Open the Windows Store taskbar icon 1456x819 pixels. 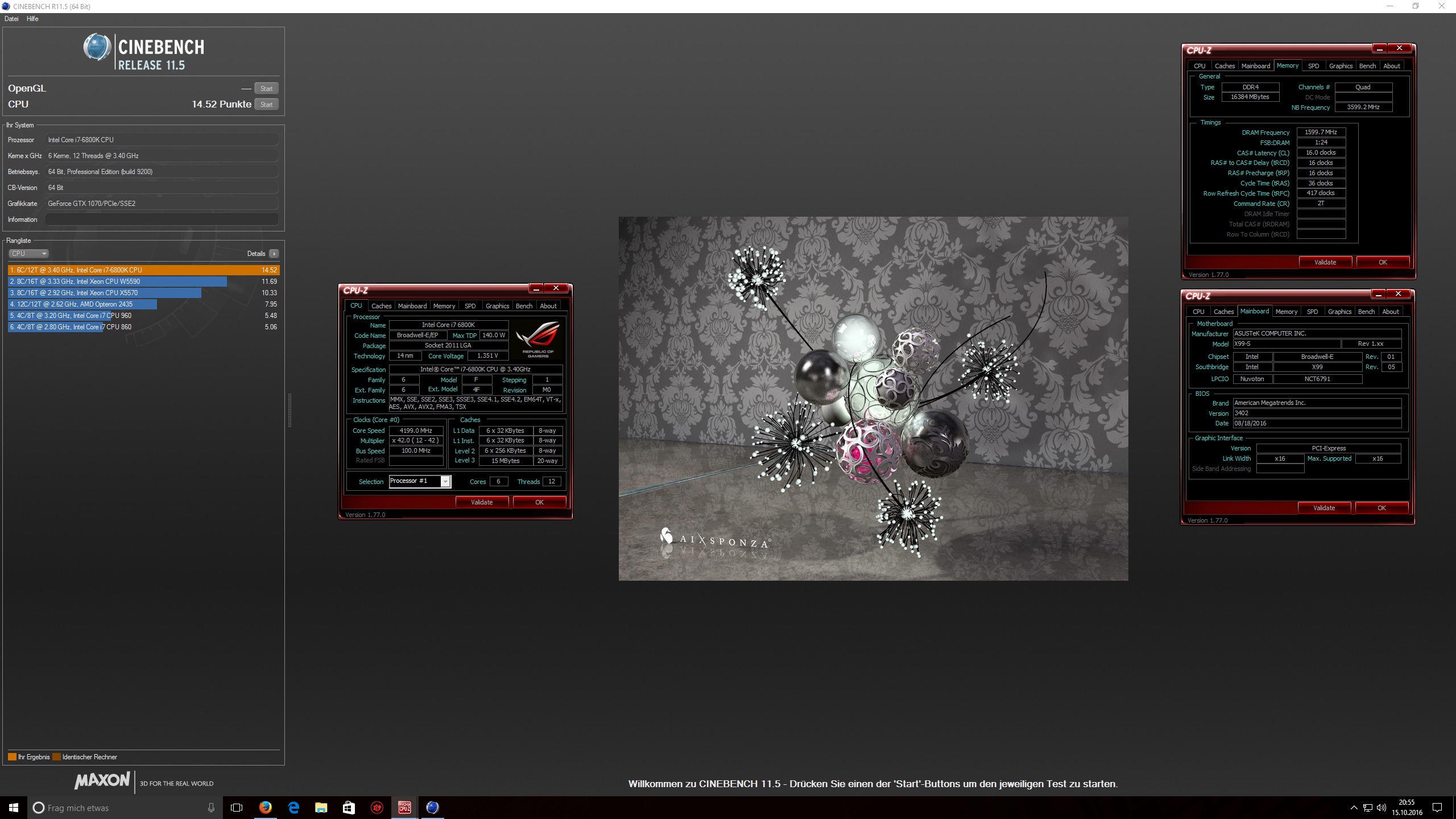click(349, 808)
